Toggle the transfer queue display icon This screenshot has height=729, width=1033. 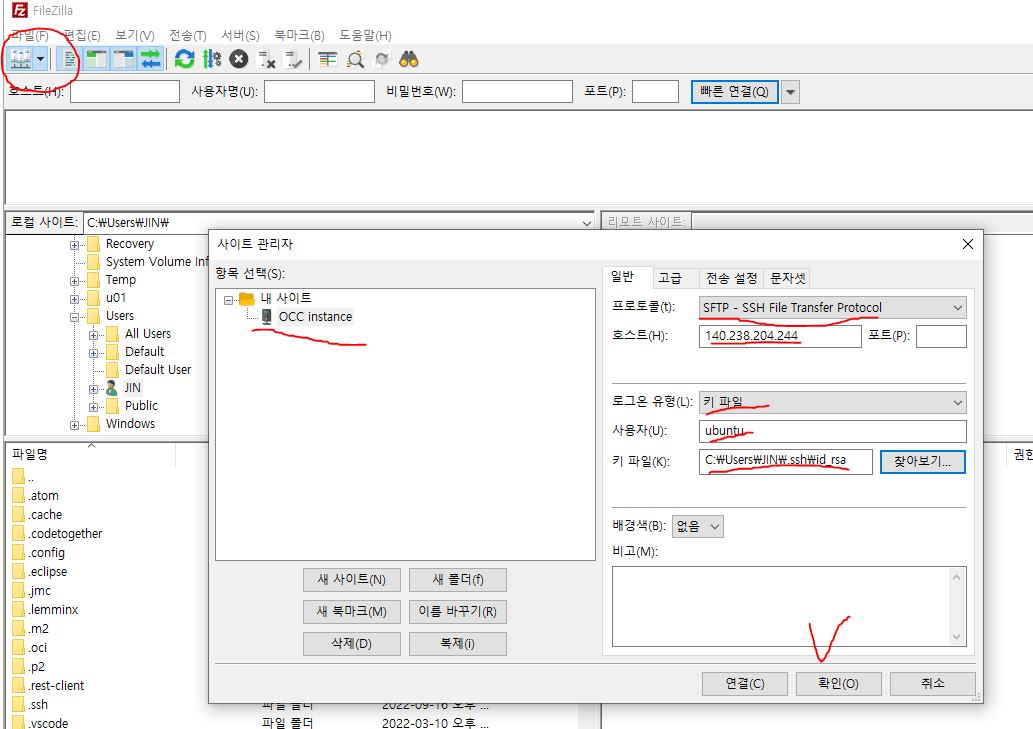151,59
